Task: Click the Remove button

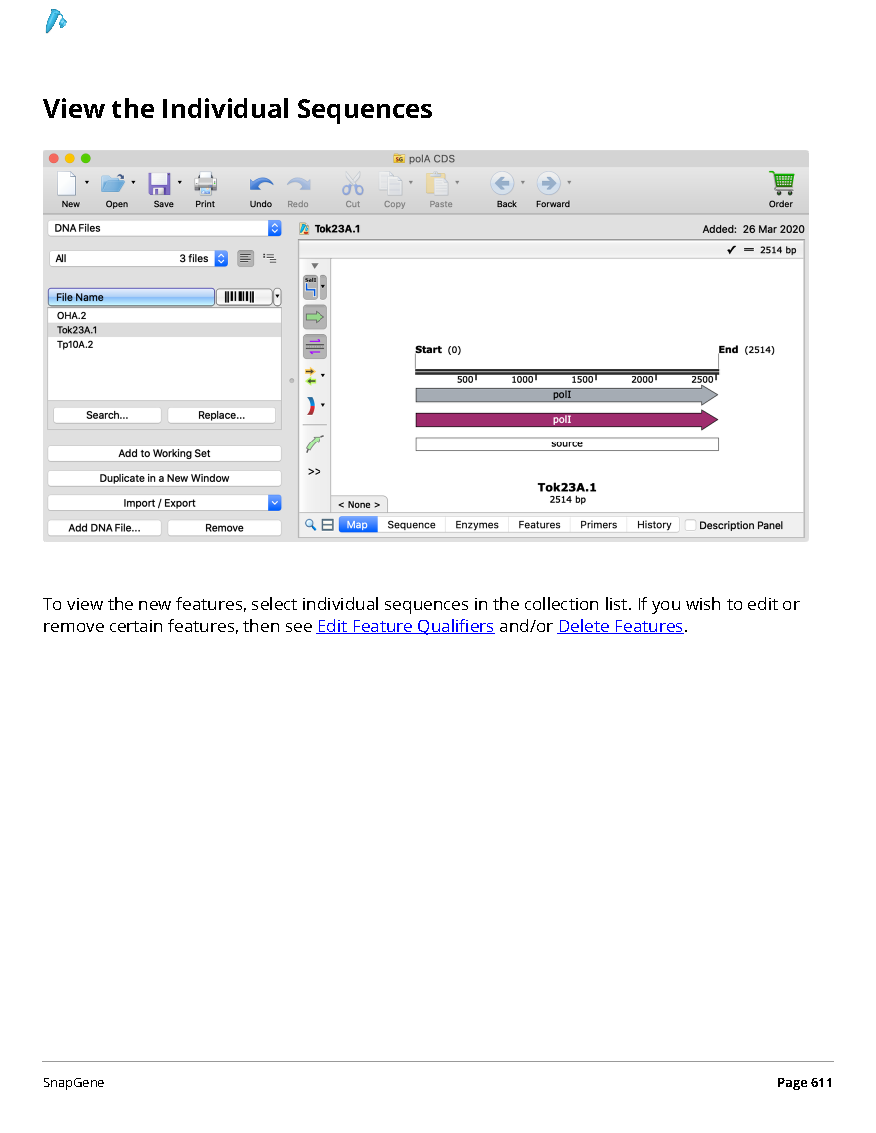Action: [224, 528]
